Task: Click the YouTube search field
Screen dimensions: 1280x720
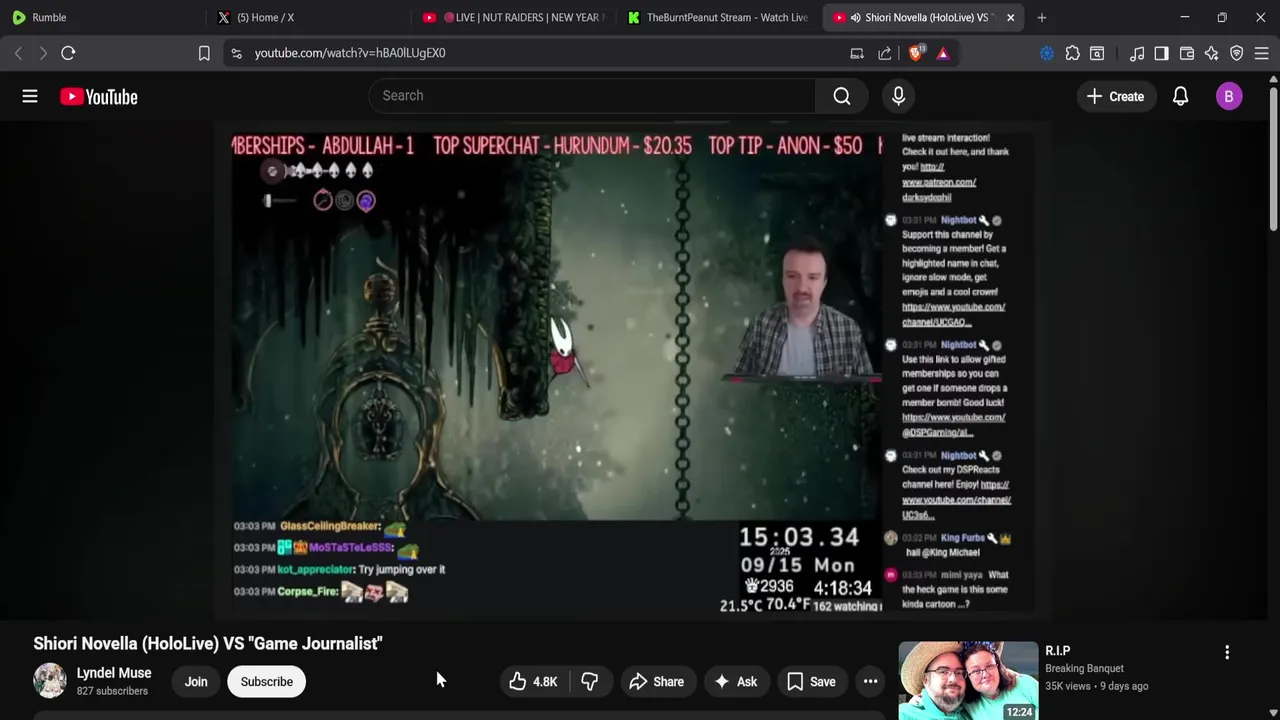Action: pos(592,95)
